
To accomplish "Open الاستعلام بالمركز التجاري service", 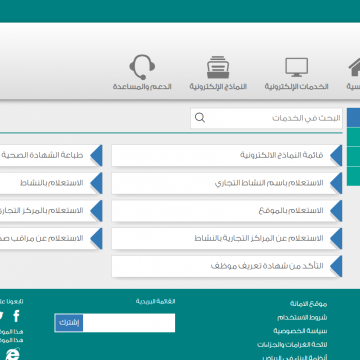I will click(51, 211).
